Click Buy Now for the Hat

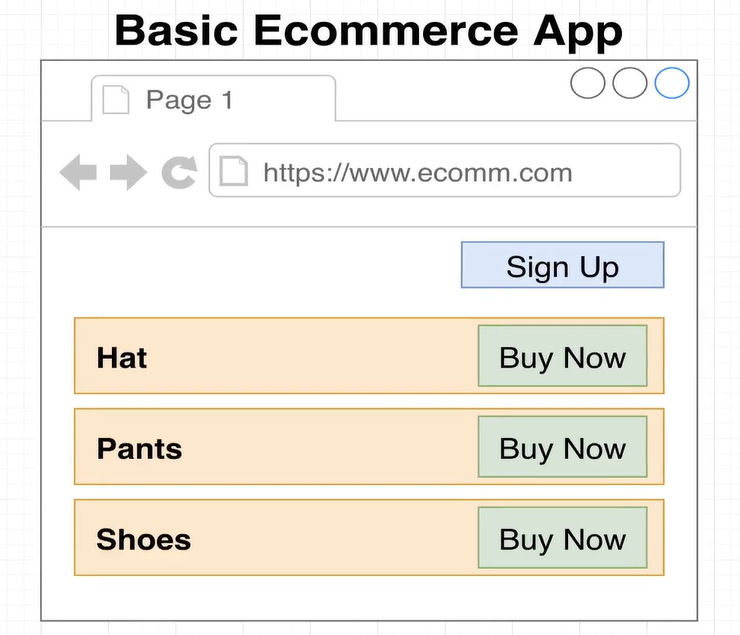click(x=562, y=357)
